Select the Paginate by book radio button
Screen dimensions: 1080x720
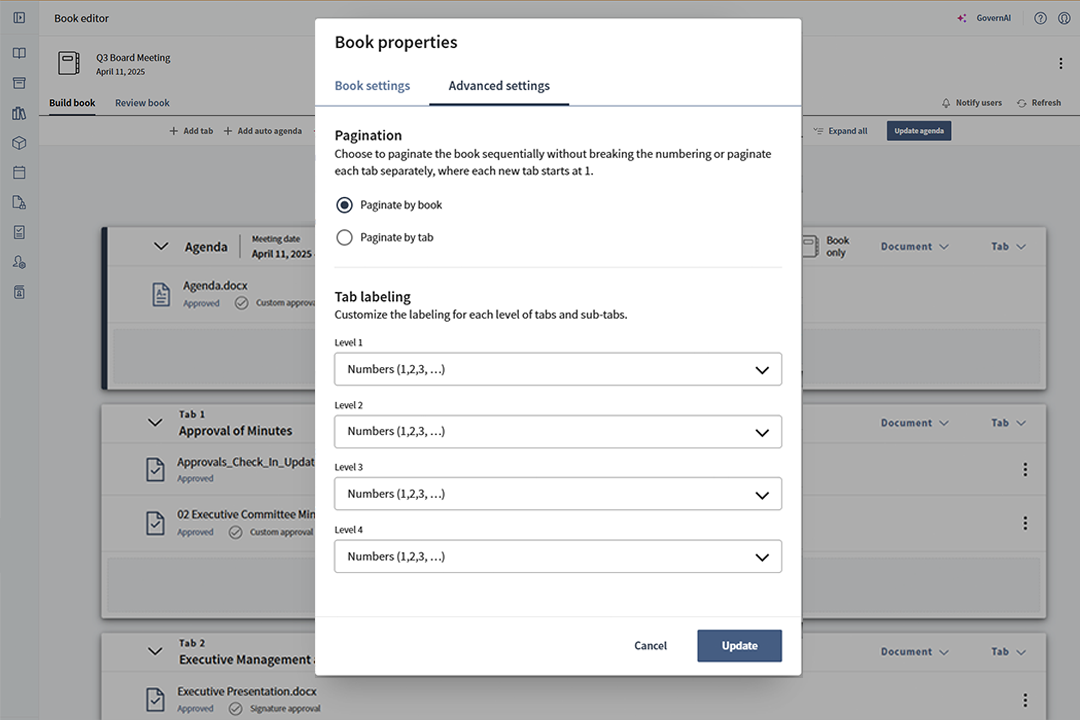point(344,204)
